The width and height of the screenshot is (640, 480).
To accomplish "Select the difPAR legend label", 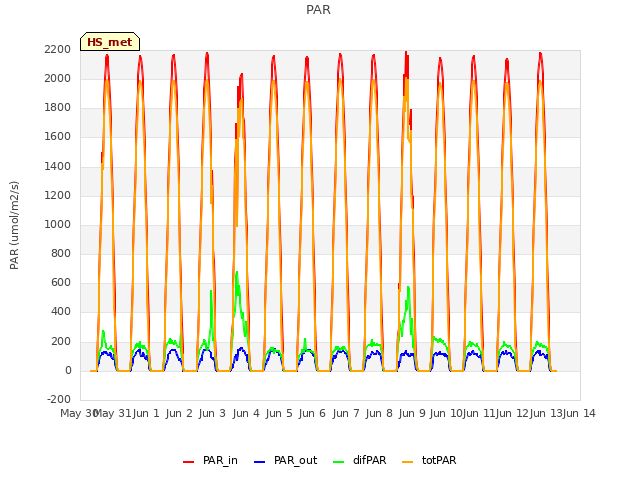I will pos(369,460).
